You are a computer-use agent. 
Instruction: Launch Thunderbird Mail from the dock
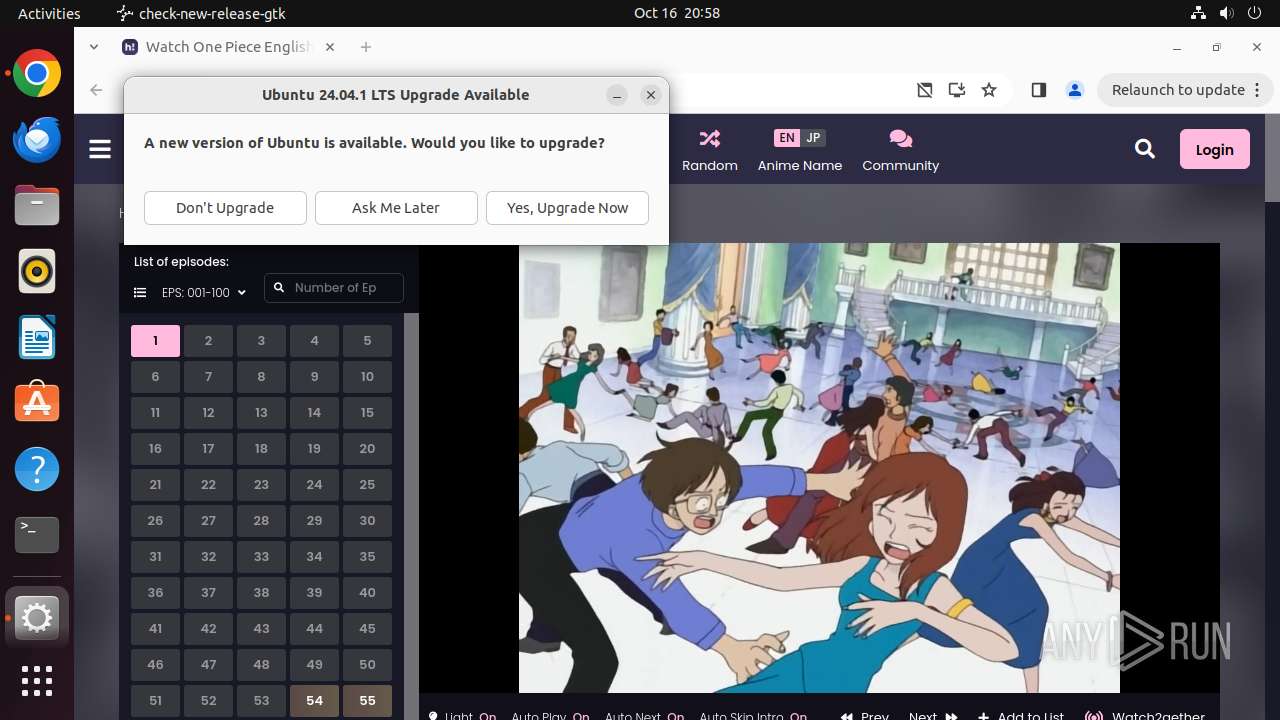[37, 140]
